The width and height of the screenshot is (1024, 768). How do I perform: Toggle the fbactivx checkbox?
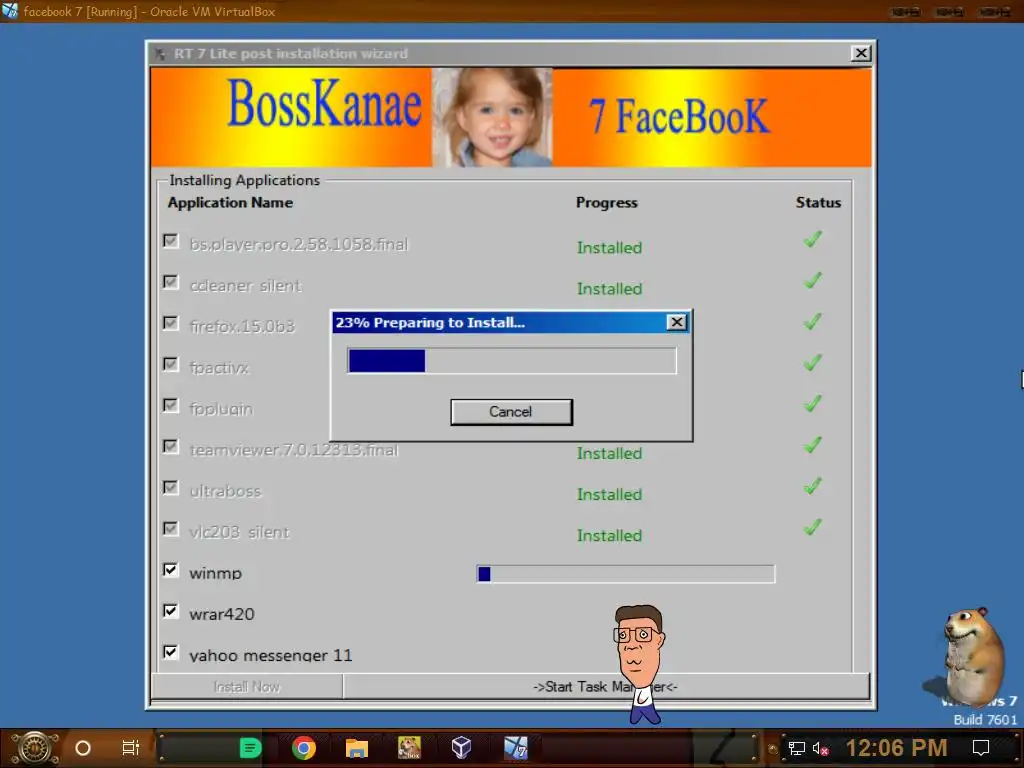click(x=170, y=364)
